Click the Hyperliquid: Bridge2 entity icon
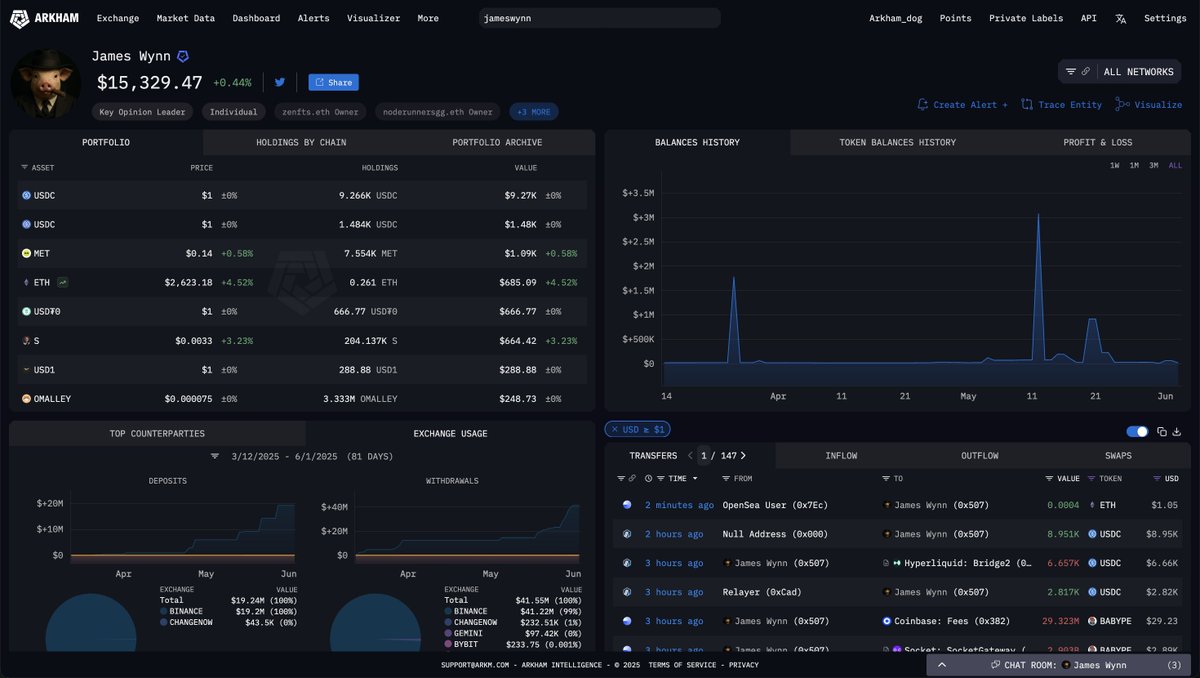The image size is (1200, 678). pyautogui.click(x=898, y=563)
